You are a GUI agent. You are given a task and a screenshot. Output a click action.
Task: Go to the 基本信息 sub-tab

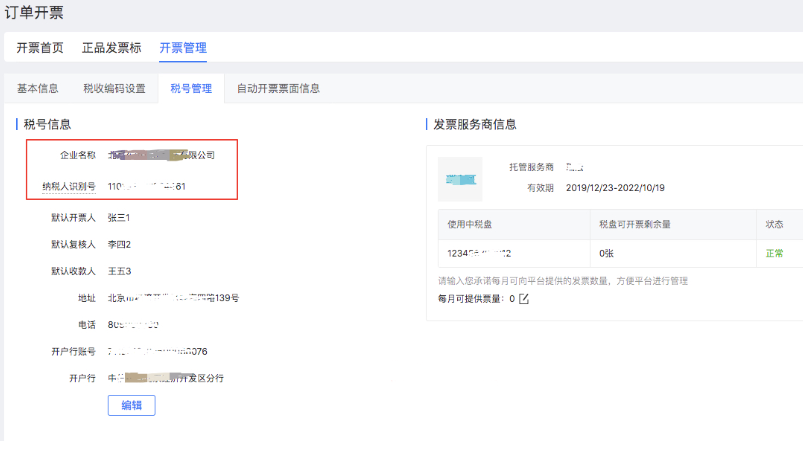coord(38,88)
